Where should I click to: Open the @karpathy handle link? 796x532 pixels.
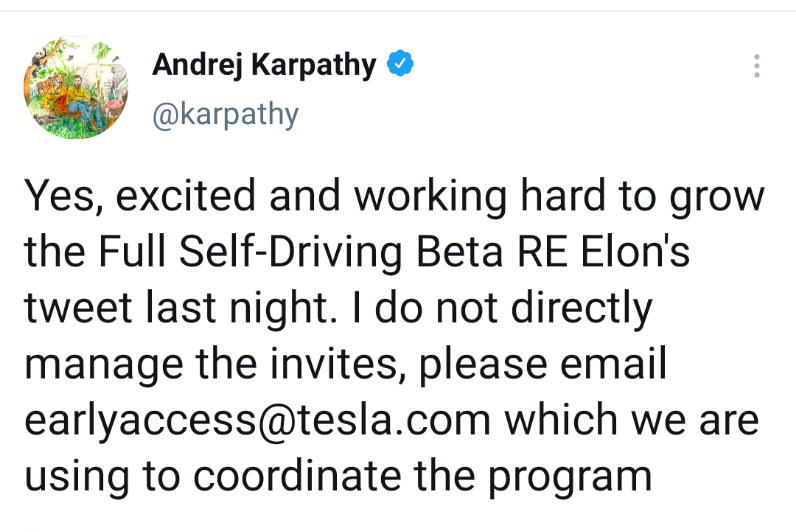[x=225, y=114]
